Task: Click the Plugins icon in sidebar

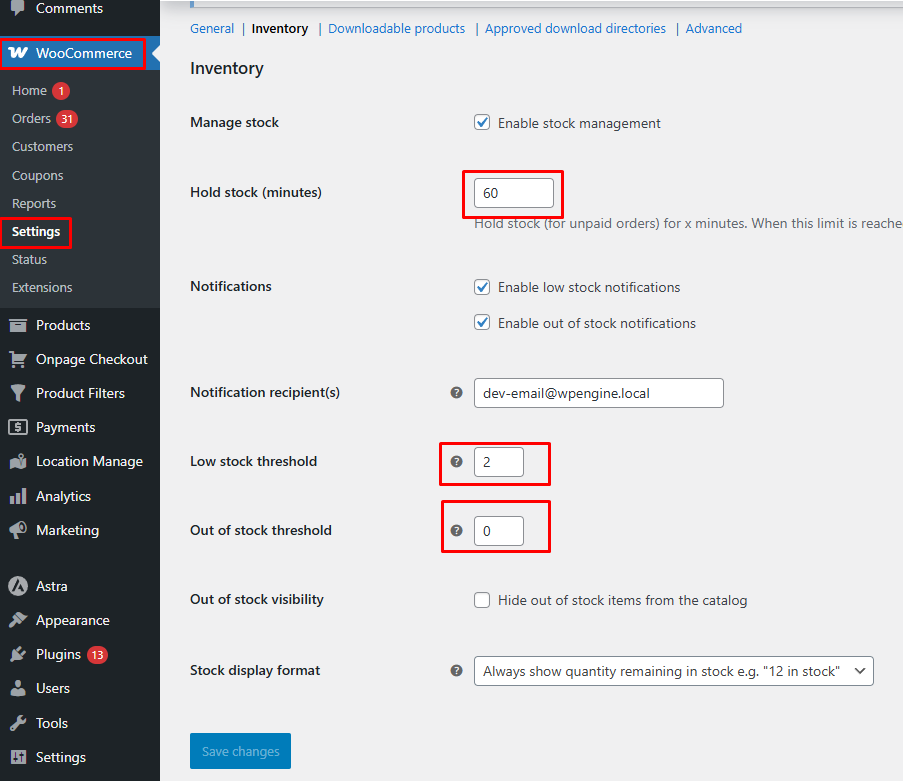Action: [17, 654]
